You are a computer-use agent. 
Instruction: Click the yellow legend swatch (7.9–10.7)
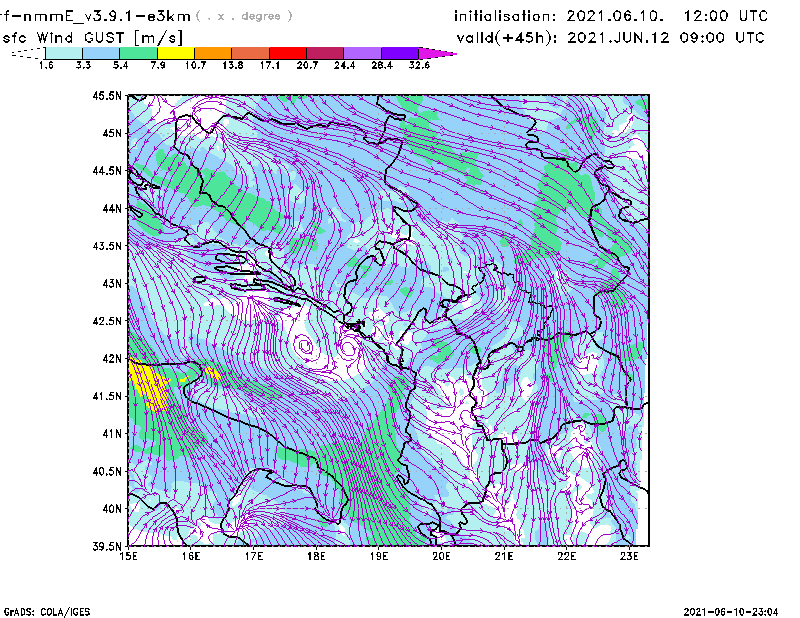tap(176, 53)
